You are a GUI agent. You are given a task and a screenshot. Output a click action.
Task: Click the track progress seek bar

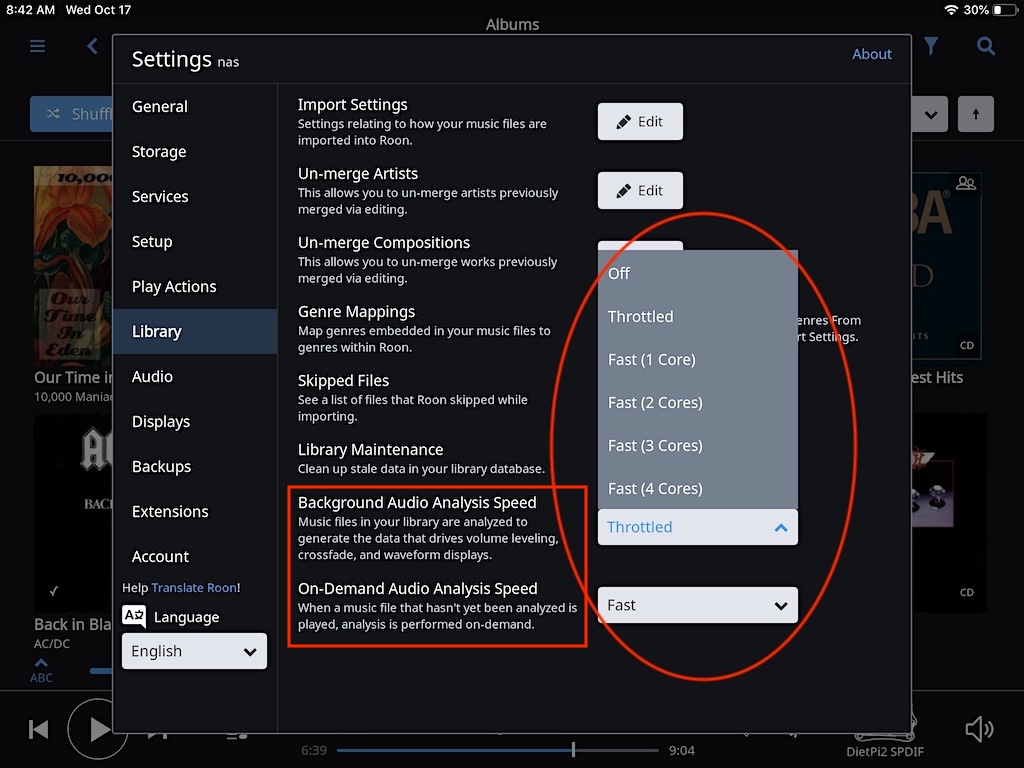point(497,750)
